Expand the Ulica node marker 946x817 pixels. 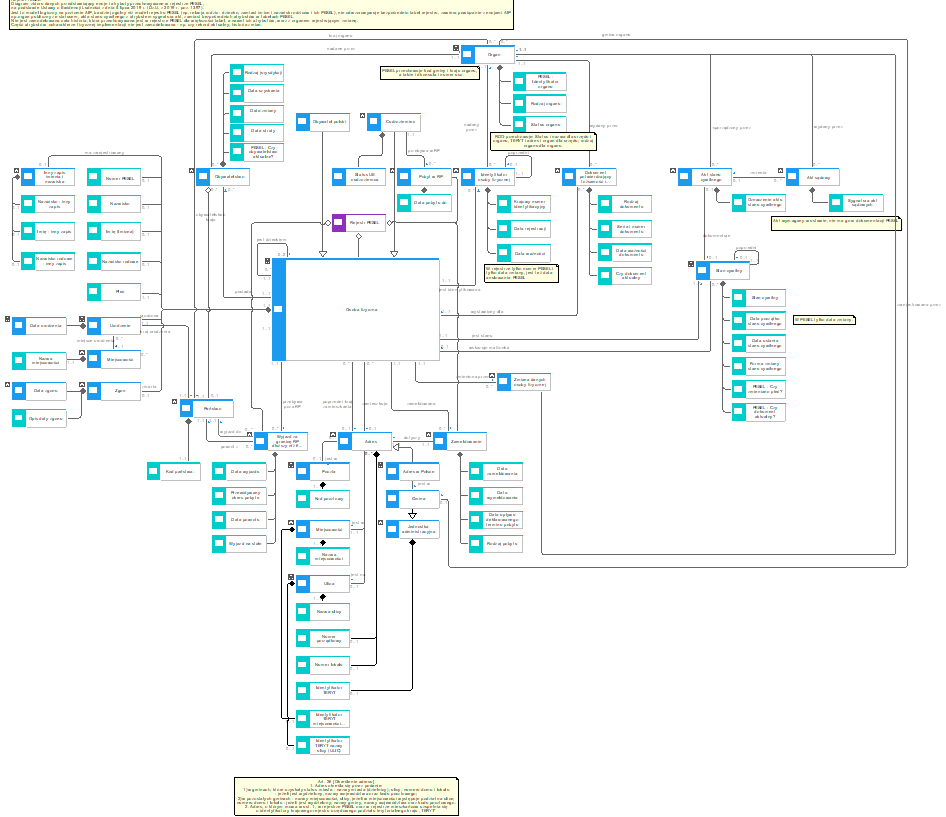point(291,577)
